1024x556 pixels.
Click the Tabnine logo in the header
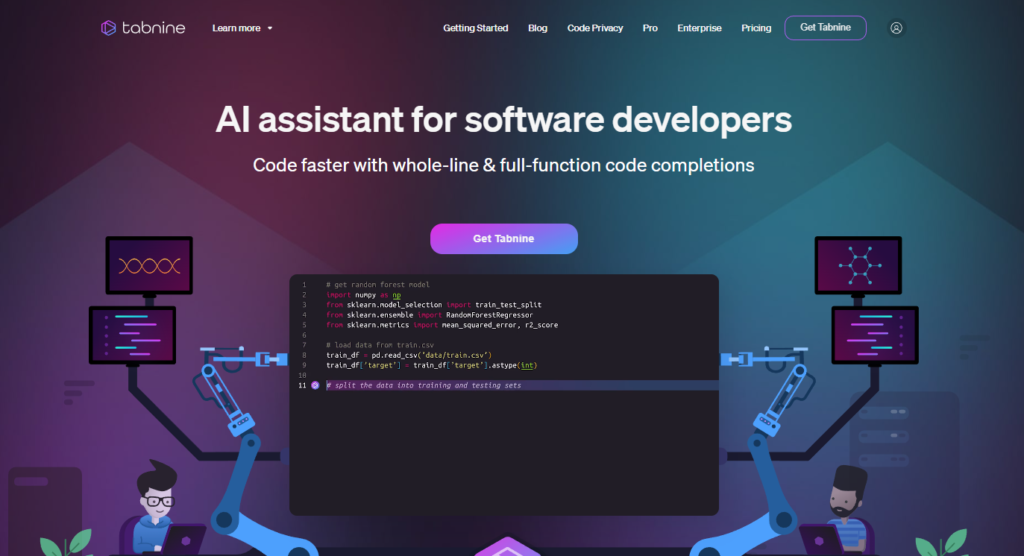(143, 28)
